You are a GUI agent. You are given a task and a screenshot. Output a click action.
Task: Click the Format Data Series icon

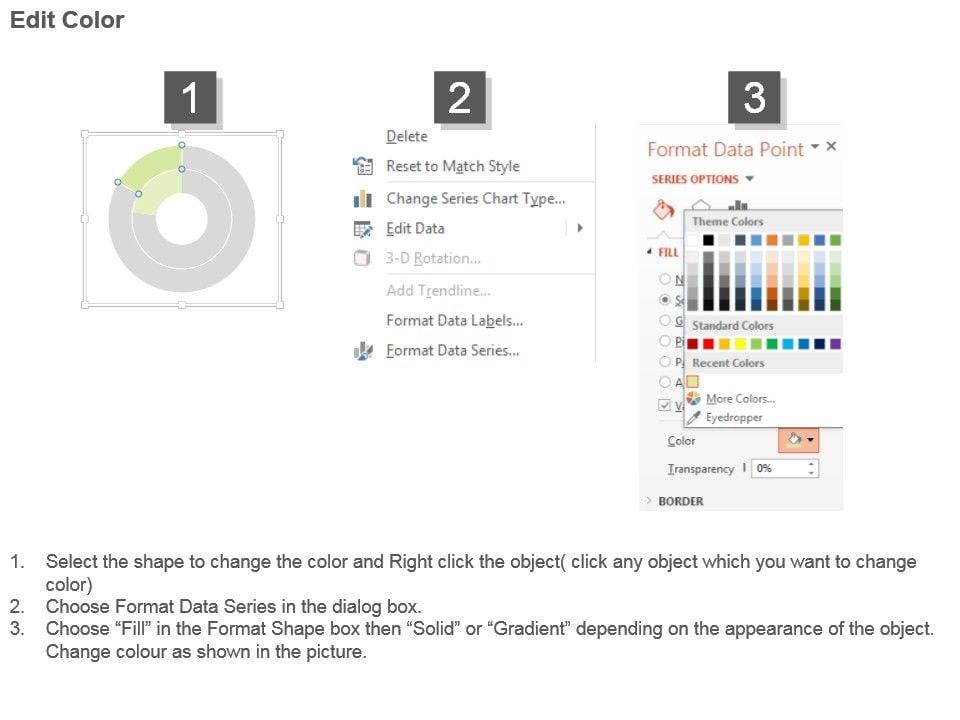pyautogui.click(x=363, y=351)
